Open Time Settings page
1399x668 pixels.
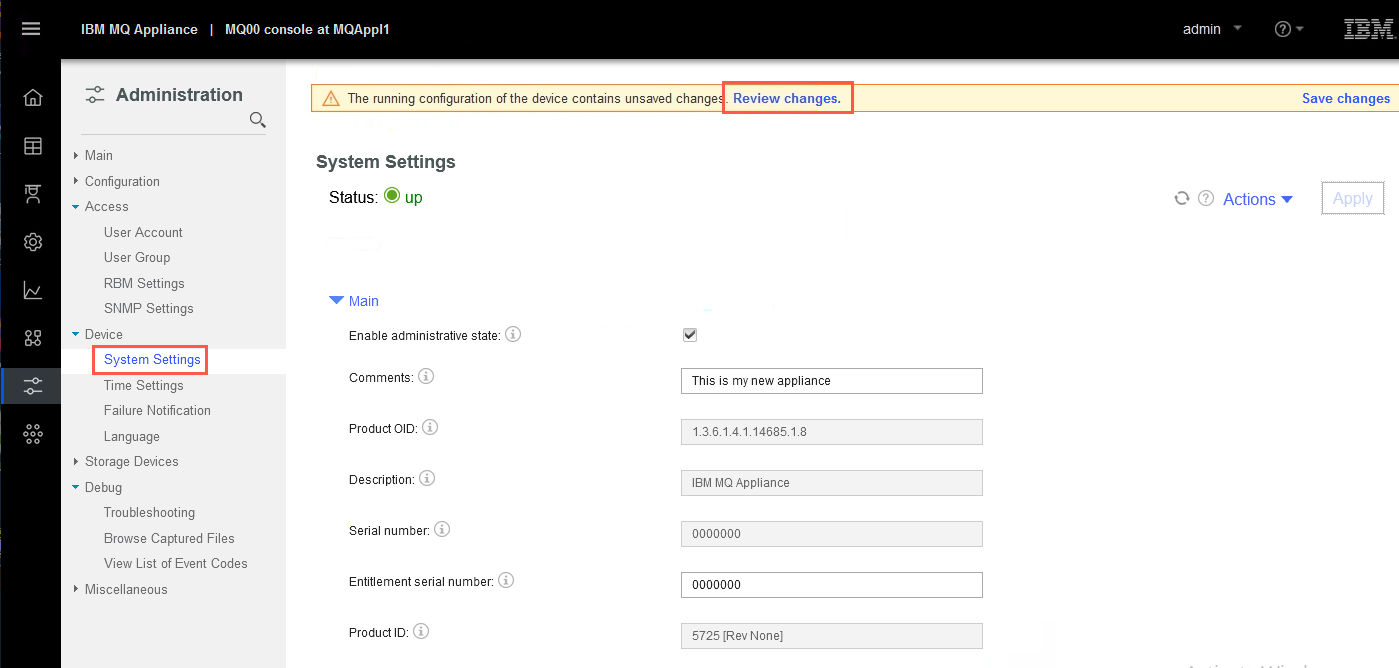point(144,385)
